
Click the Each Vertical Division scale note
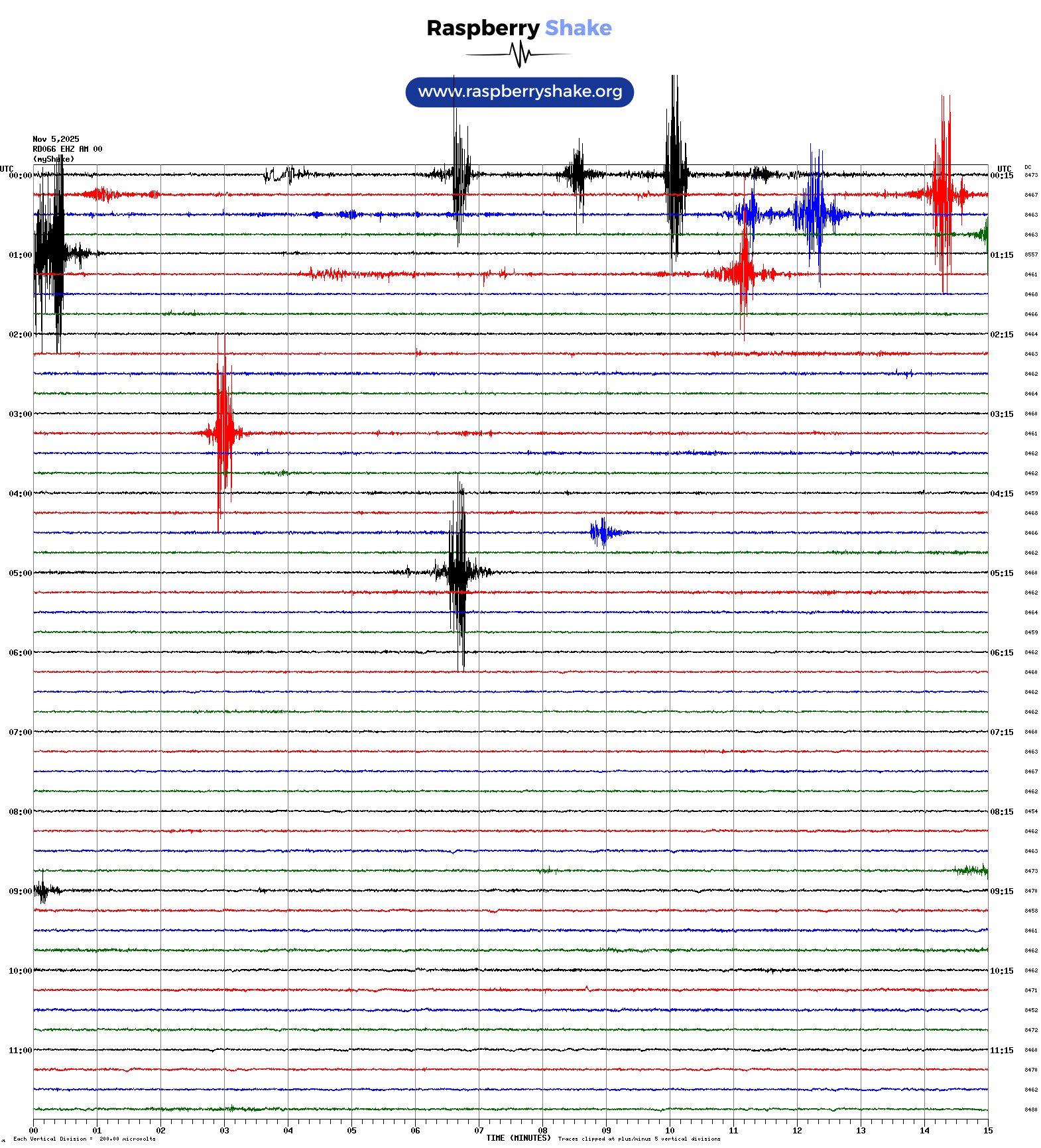tap(84, 1139)
